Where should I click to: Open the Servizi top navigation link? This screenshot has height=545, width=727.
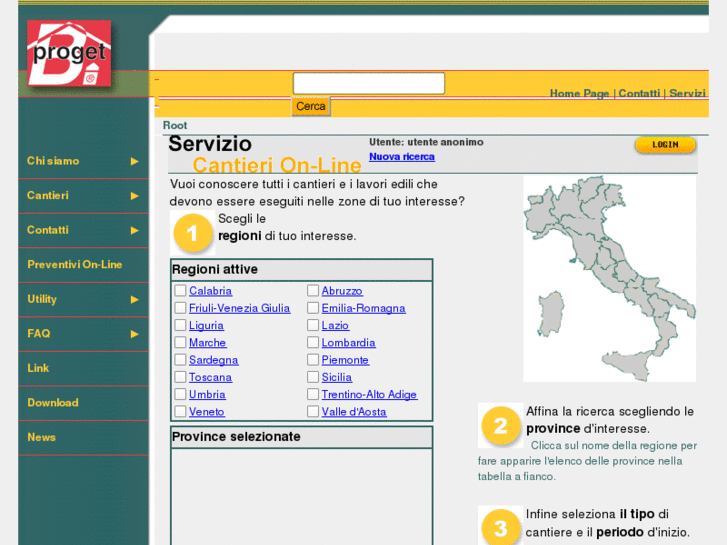point(688,93)
